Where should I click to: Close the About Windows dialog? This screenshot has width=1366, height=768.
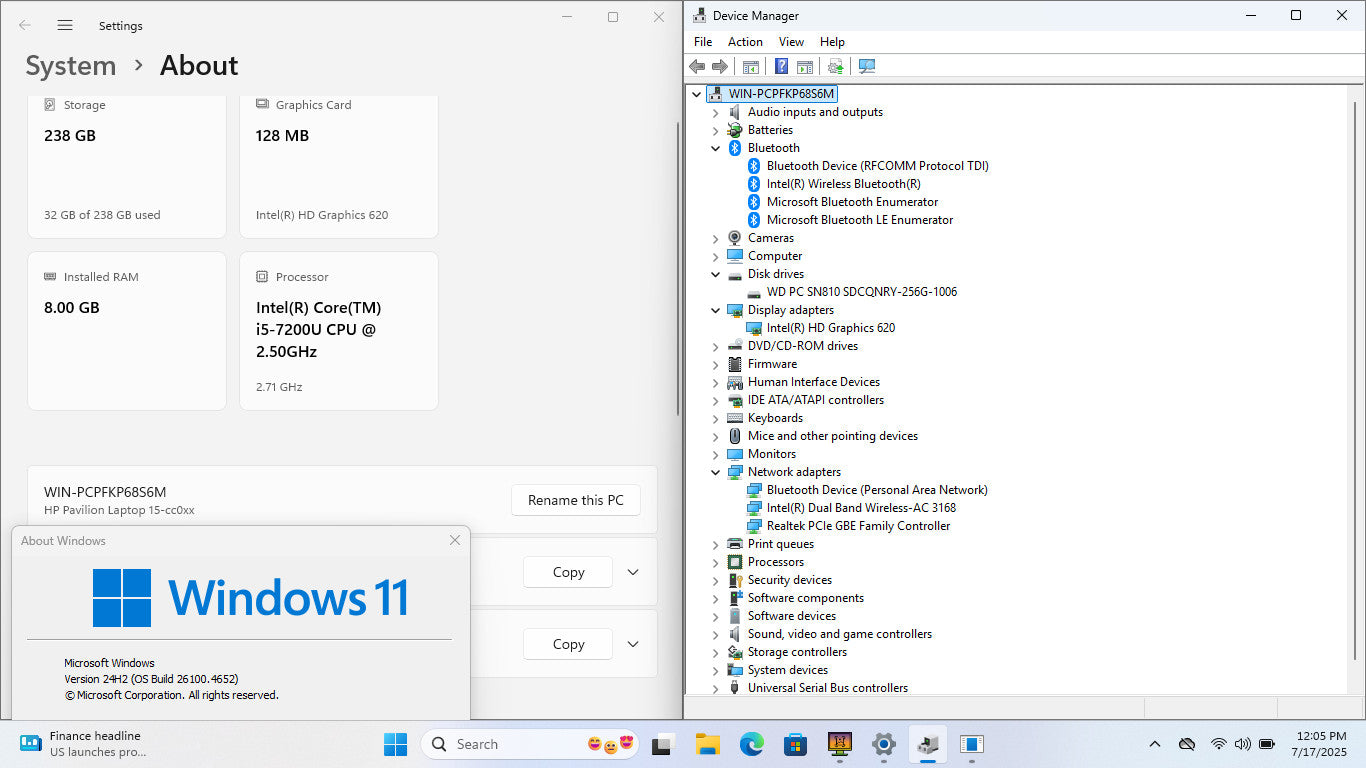click(x=455, y=540)
